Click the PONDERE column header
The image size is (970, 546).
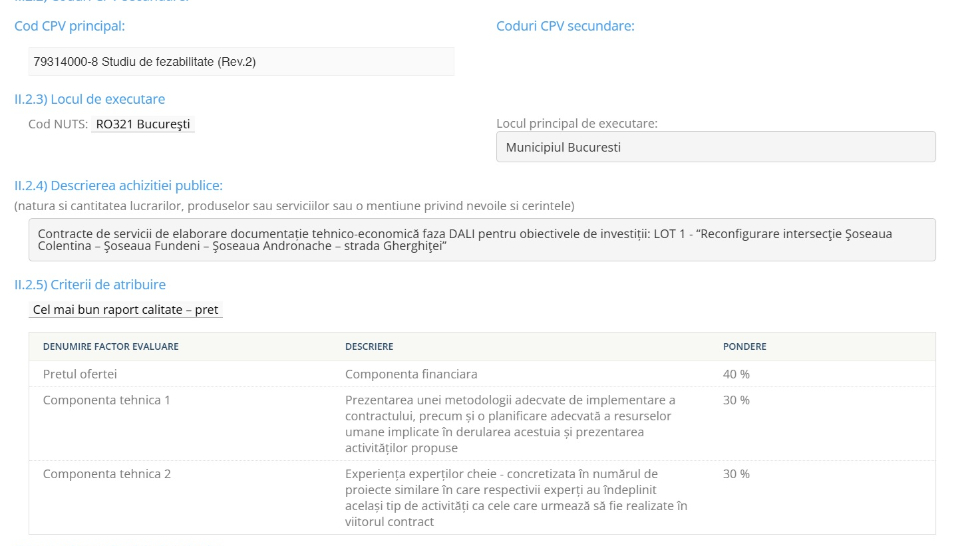(x=745, y=346)
